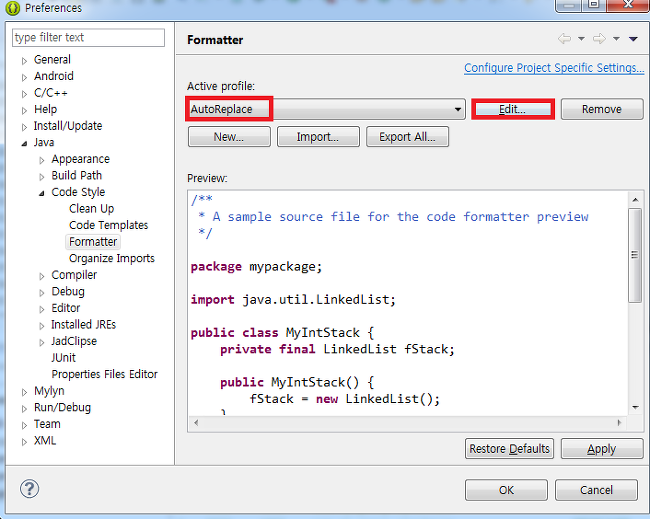Viewport: 650px width, 519px height.
Task: Expand the Appearance node under Java
Action: tap(41, 160)
